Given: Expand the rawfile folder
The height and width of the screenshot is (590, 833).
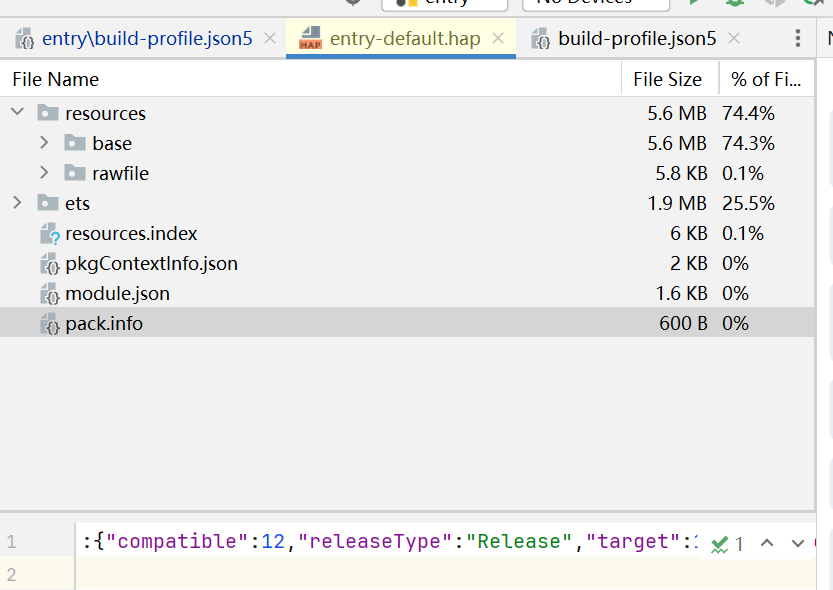Looking at the screenshot, I should pyautogui.click(x=44, y=173).
